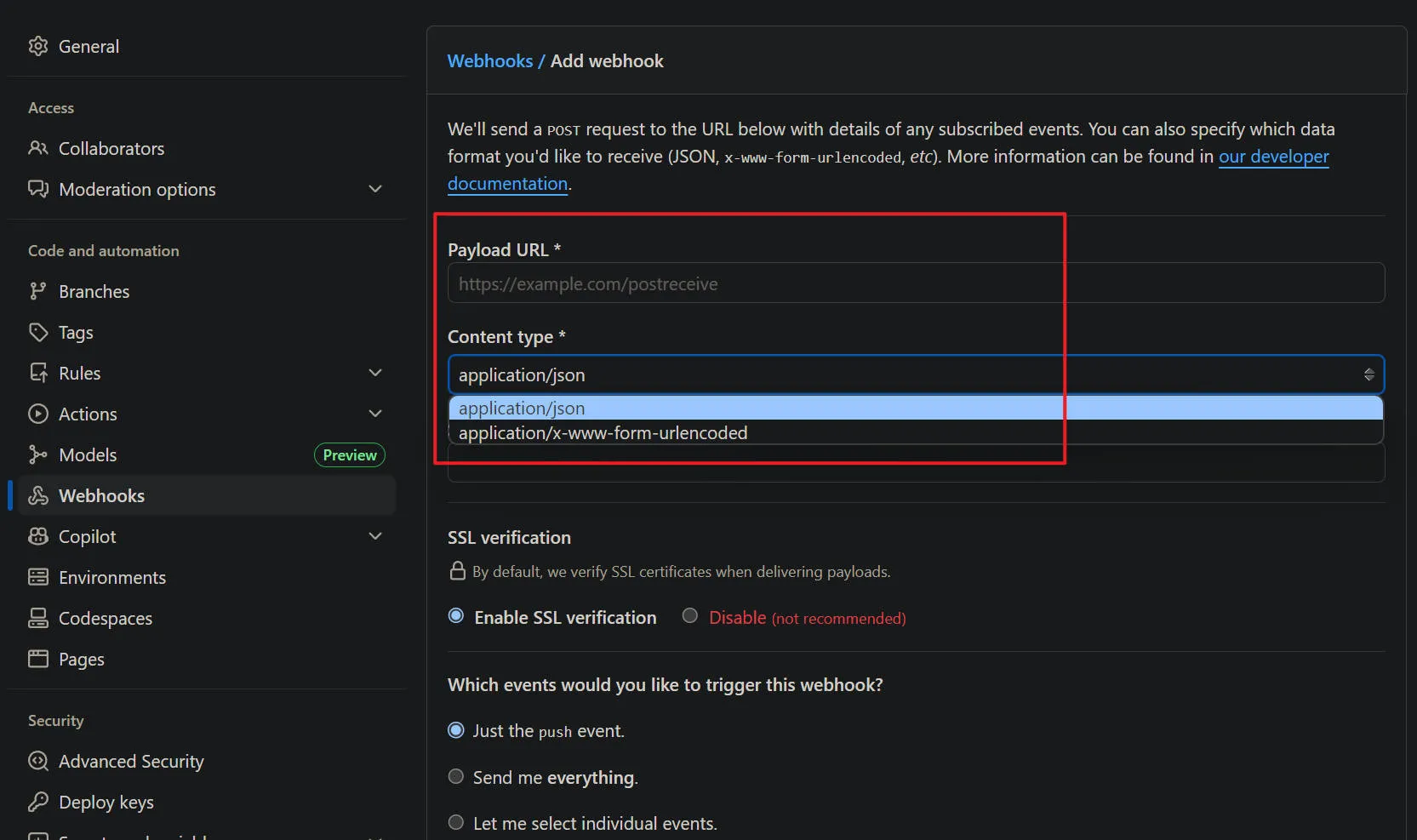
Task: Select Enable SSL verification radio button
Action: [x=456, y=616]
